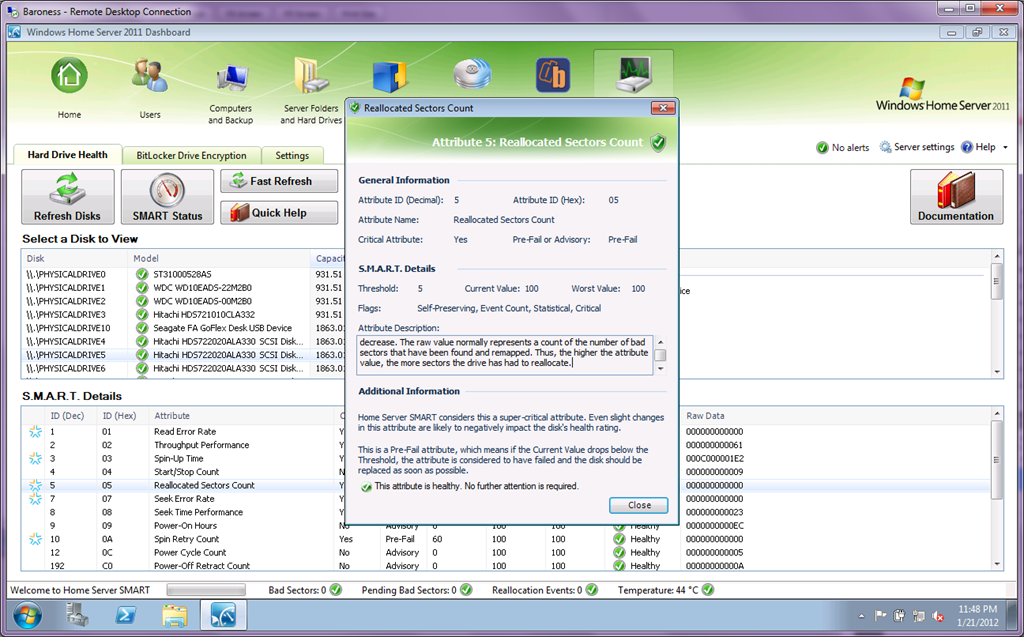Click the stacked disc navigation icon
Screen dimensions: 1024x637
point(472,75)
